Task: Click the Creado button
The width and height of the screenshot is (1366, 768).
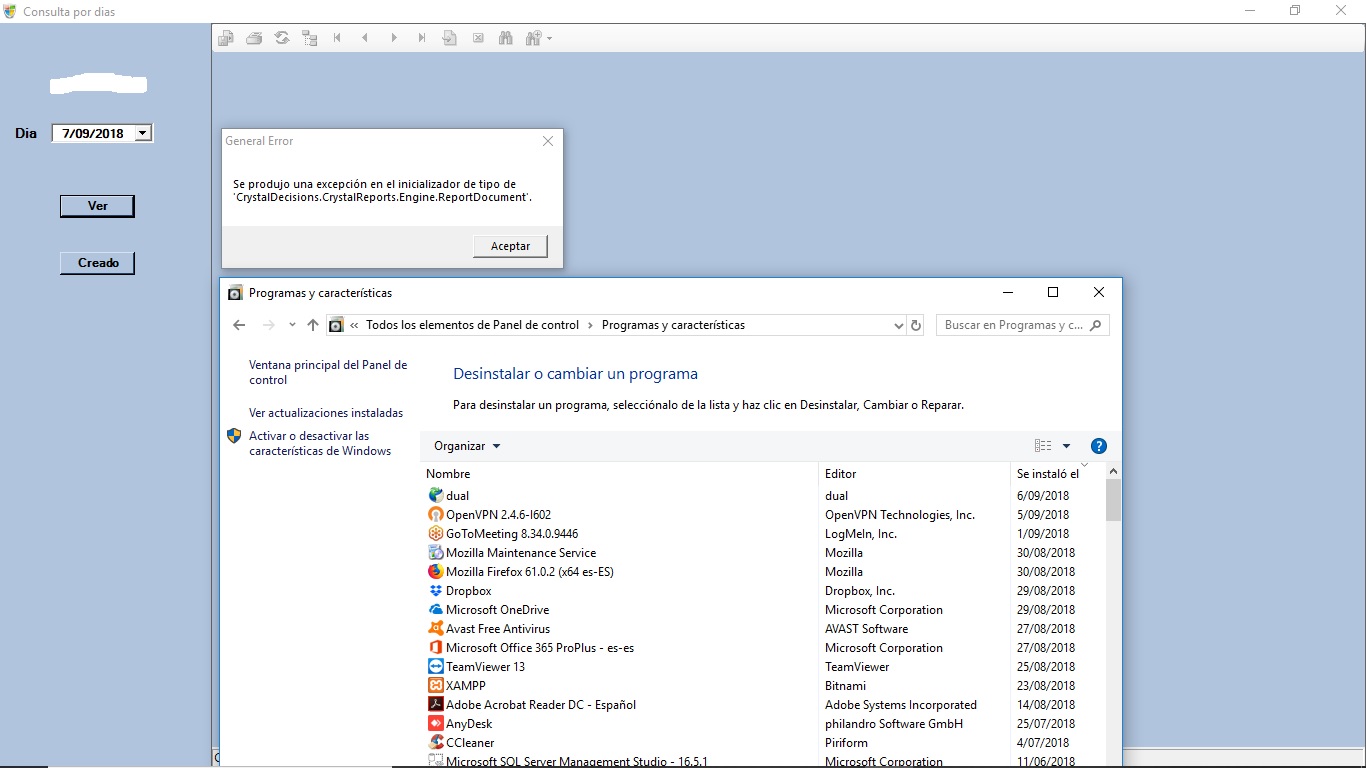Action: pyautogui.click(x=97, y=263)
